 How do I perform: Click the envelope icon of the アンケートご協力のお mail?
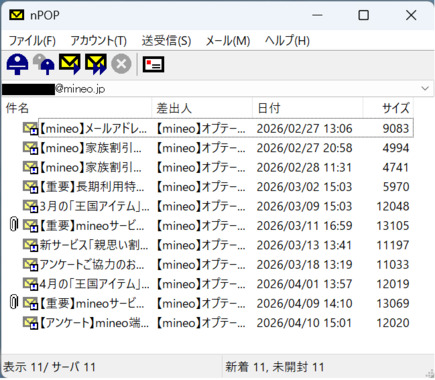(x=30, y=264)
